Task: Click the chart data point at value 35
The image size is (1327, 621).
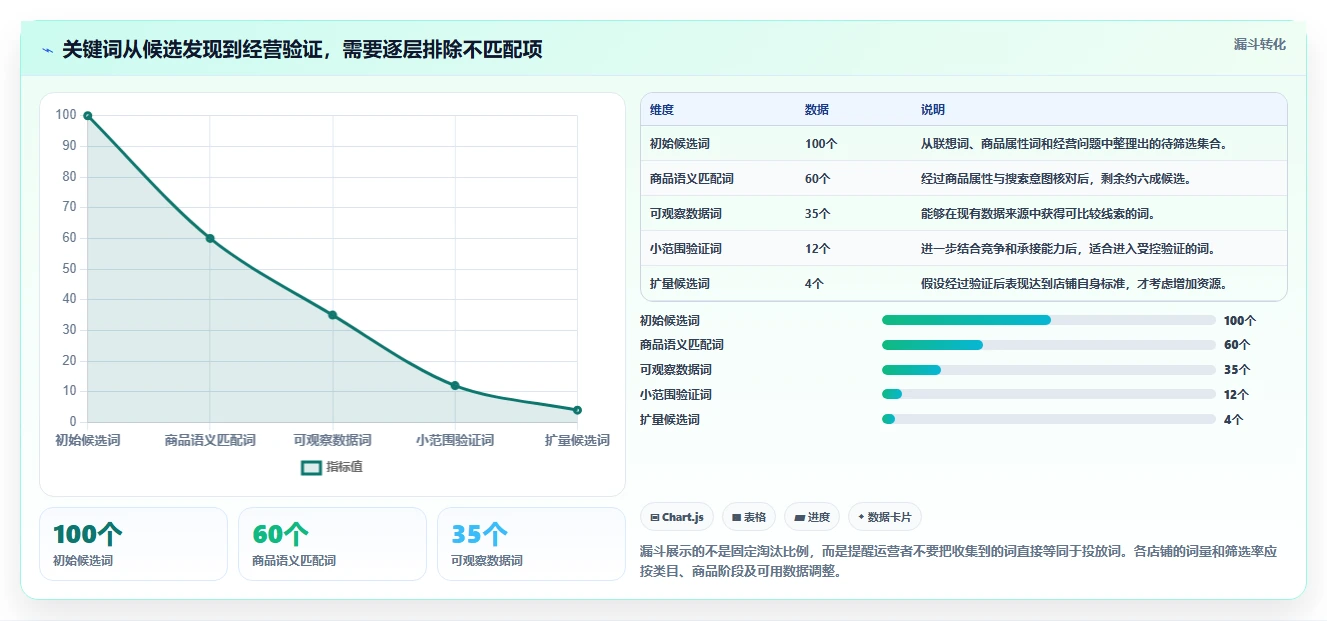Action: tap(332, 315)
